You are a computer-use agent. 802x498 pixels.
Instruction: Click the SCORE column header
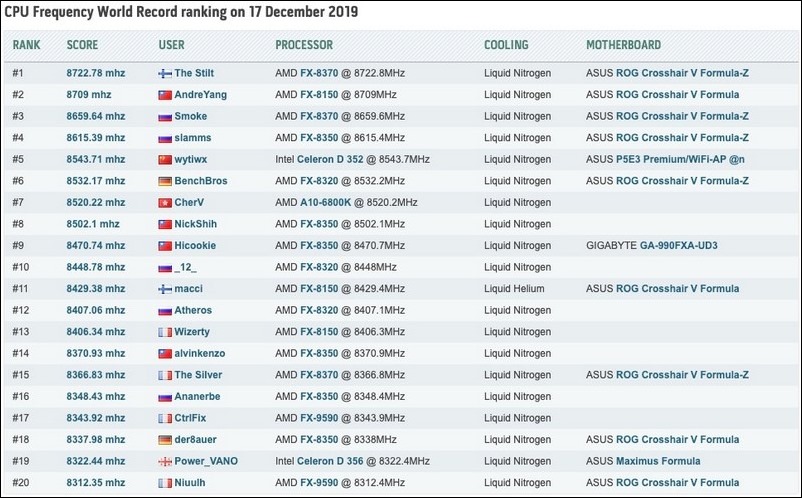tap(82, 45)
